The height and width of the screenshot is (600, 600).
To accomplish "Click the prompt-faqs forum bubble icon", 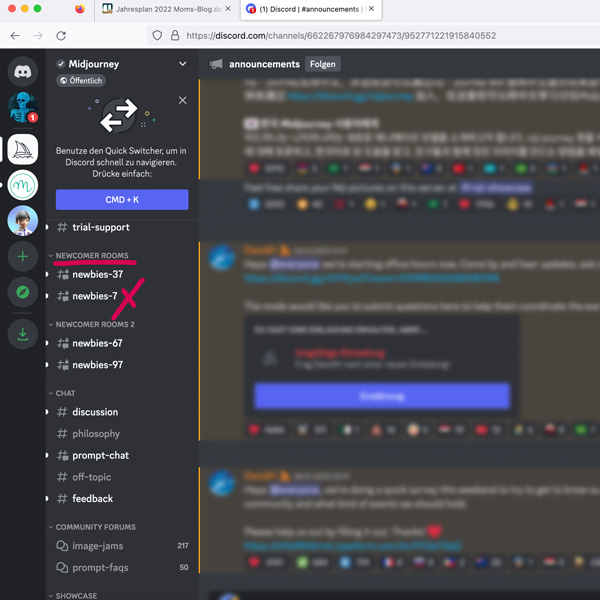I will coord(62,567).
